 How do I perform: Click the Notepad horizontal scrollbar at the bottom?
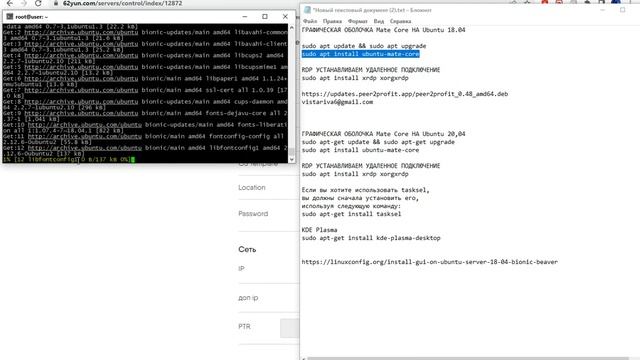click(467, 358)
